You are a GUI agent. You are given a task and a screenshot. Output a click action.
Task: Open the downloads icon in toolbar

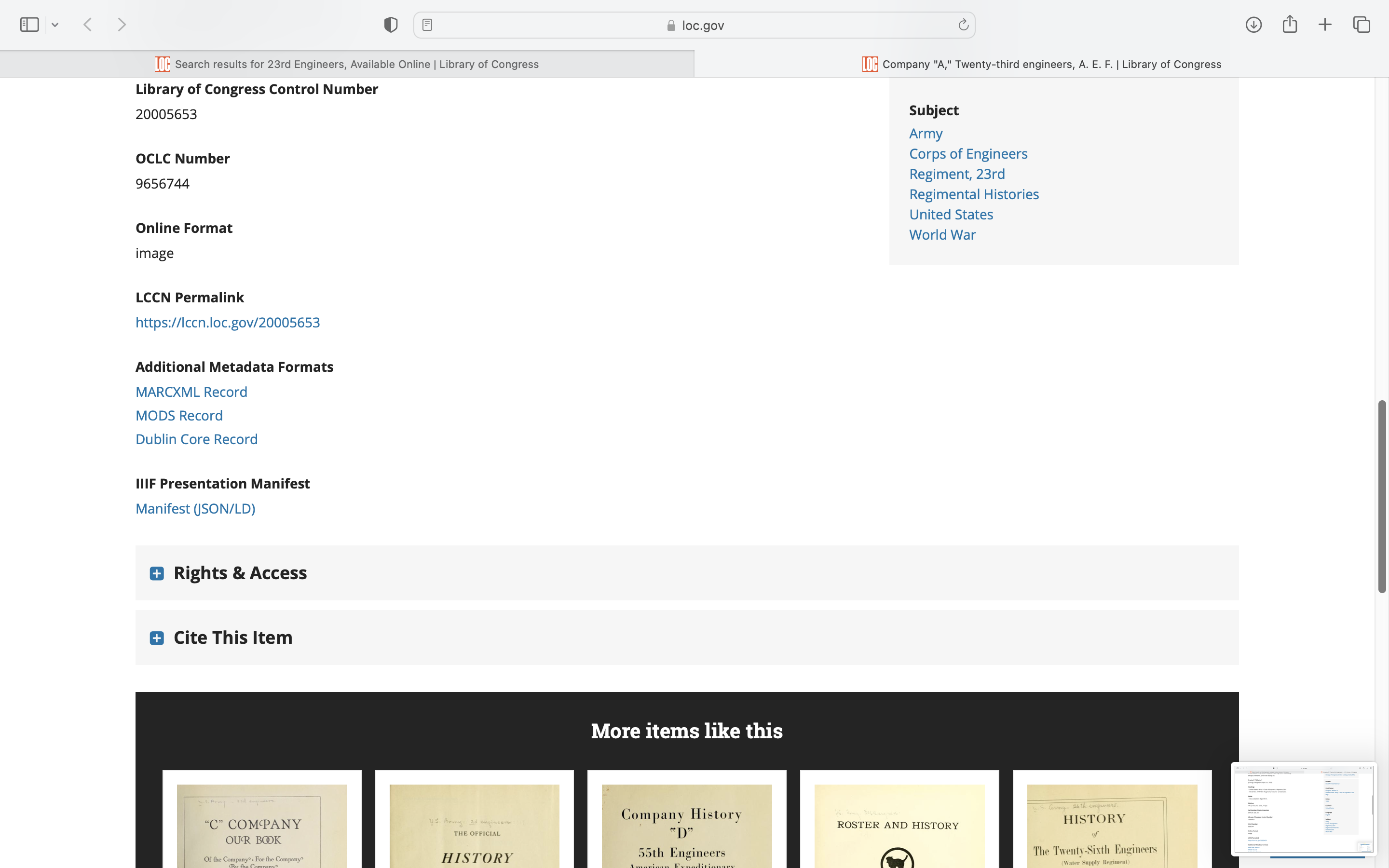[1253, 25]
